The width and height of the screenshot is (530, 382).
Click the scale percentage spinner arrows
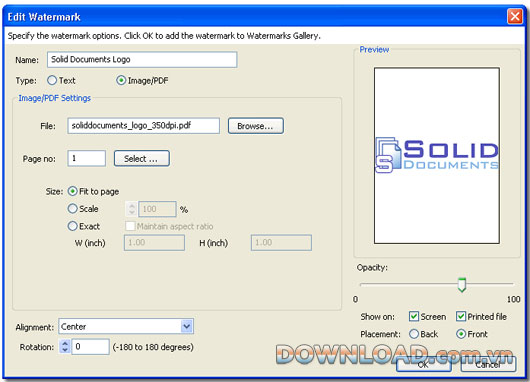(x=131, y=209)
